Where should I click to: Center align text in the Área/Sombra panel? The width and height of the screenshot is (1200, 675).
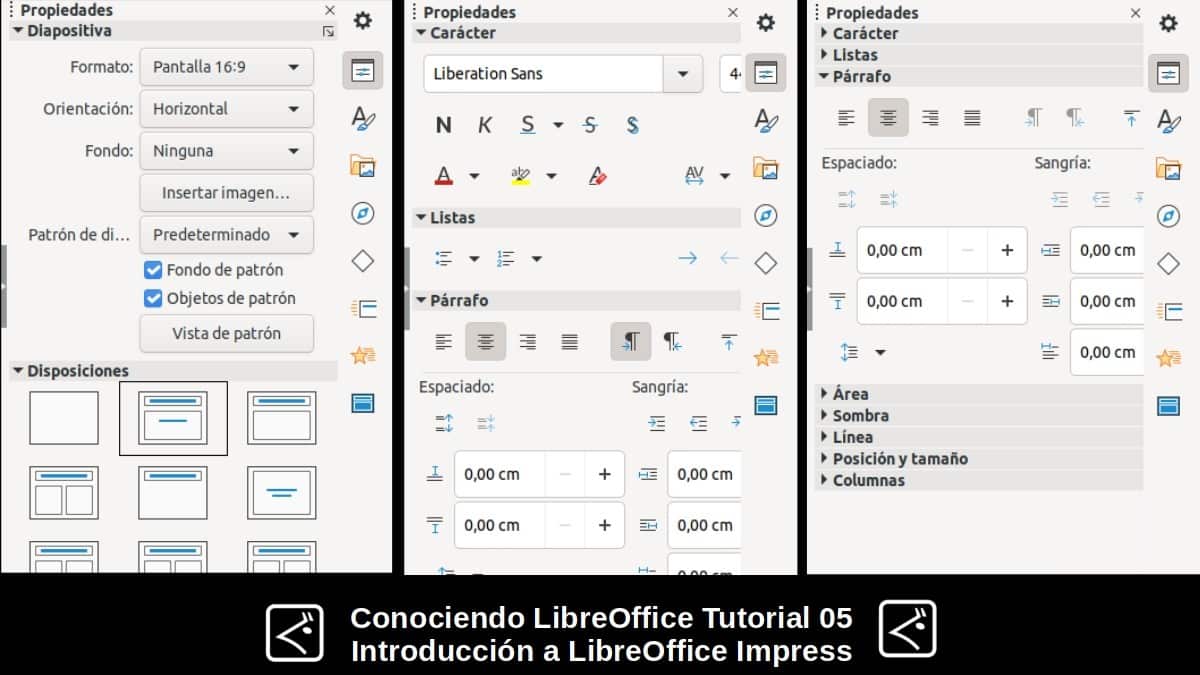click(888, 118)
